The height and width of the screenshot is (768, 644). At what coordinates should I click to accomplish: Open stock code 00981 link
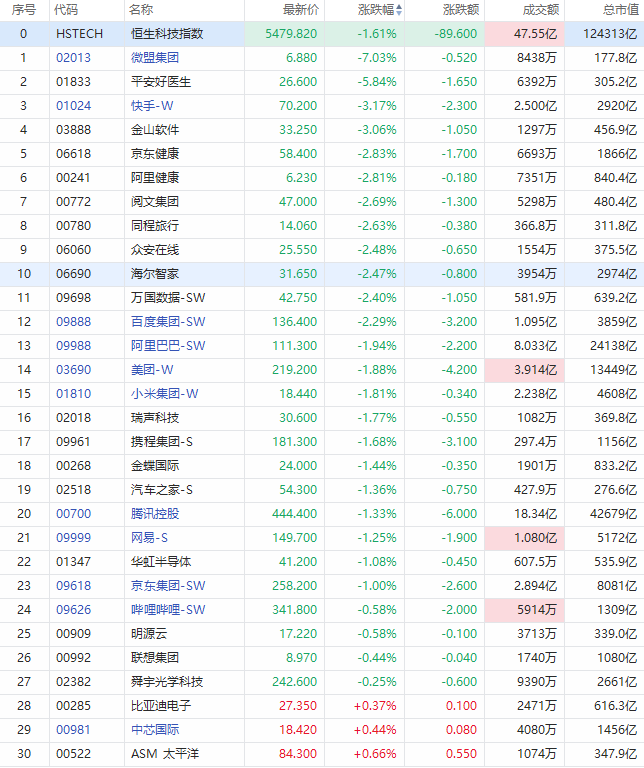point(73,730)
